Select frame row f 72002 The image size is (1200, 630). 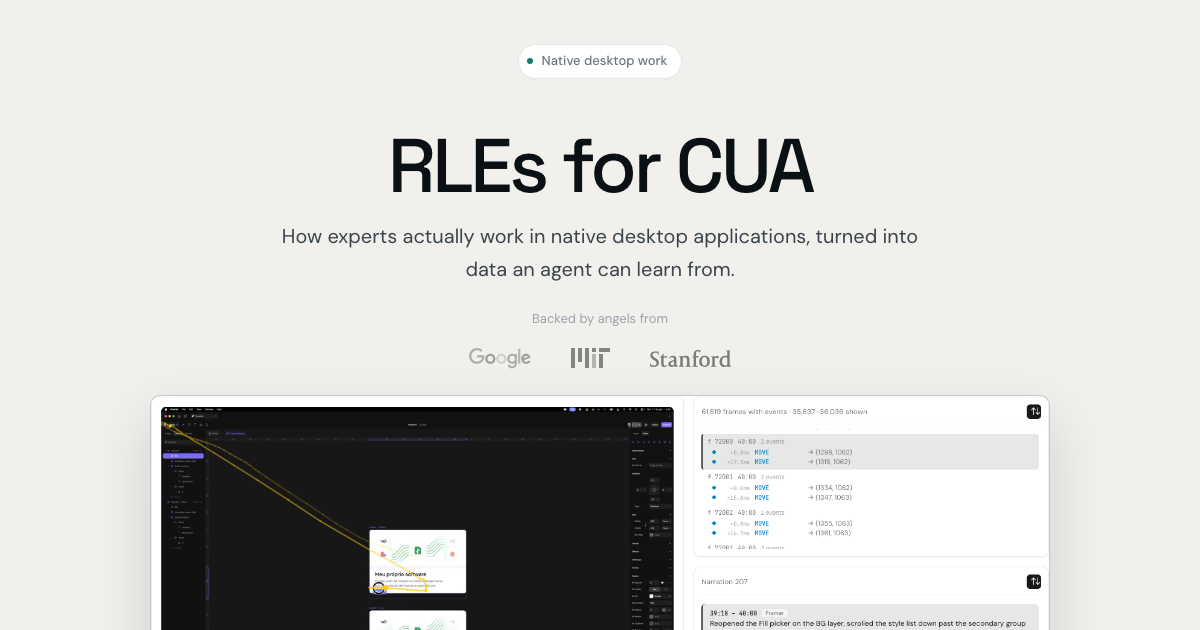(x=871, y=523)
